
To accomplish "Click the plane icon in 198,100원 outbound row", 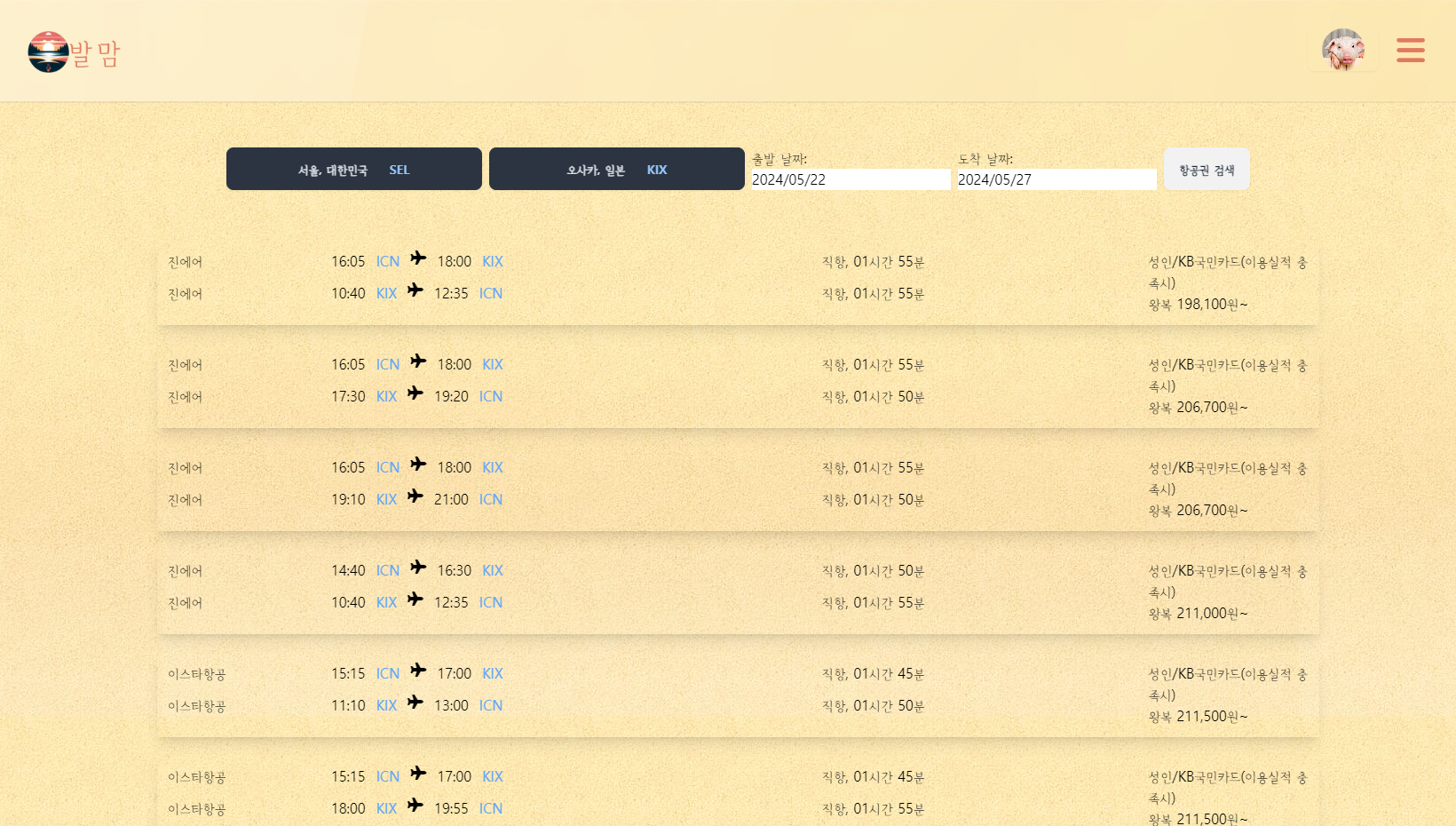I will click(418, 258).
